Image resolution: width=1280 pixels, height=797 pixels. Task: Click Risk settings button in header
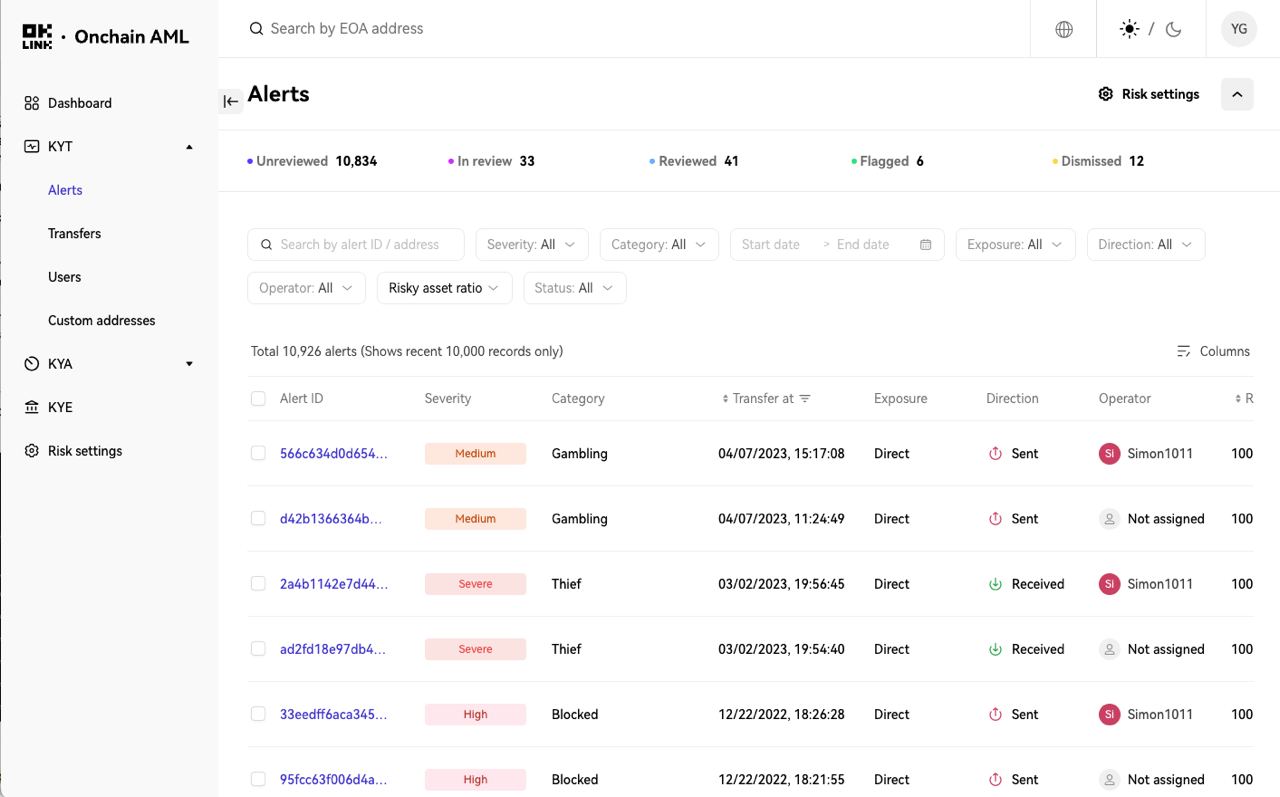[1148, 94]
